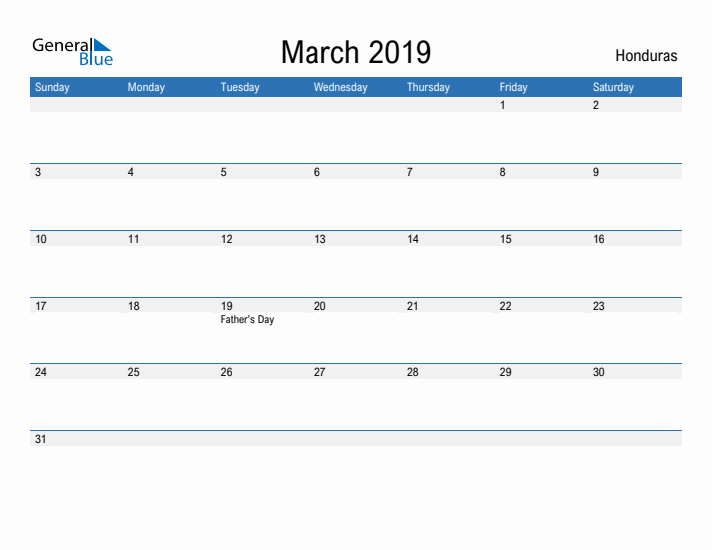The image size is (712, 550).
Task: Select date 21 on Thursday
Action: [413, 306]
